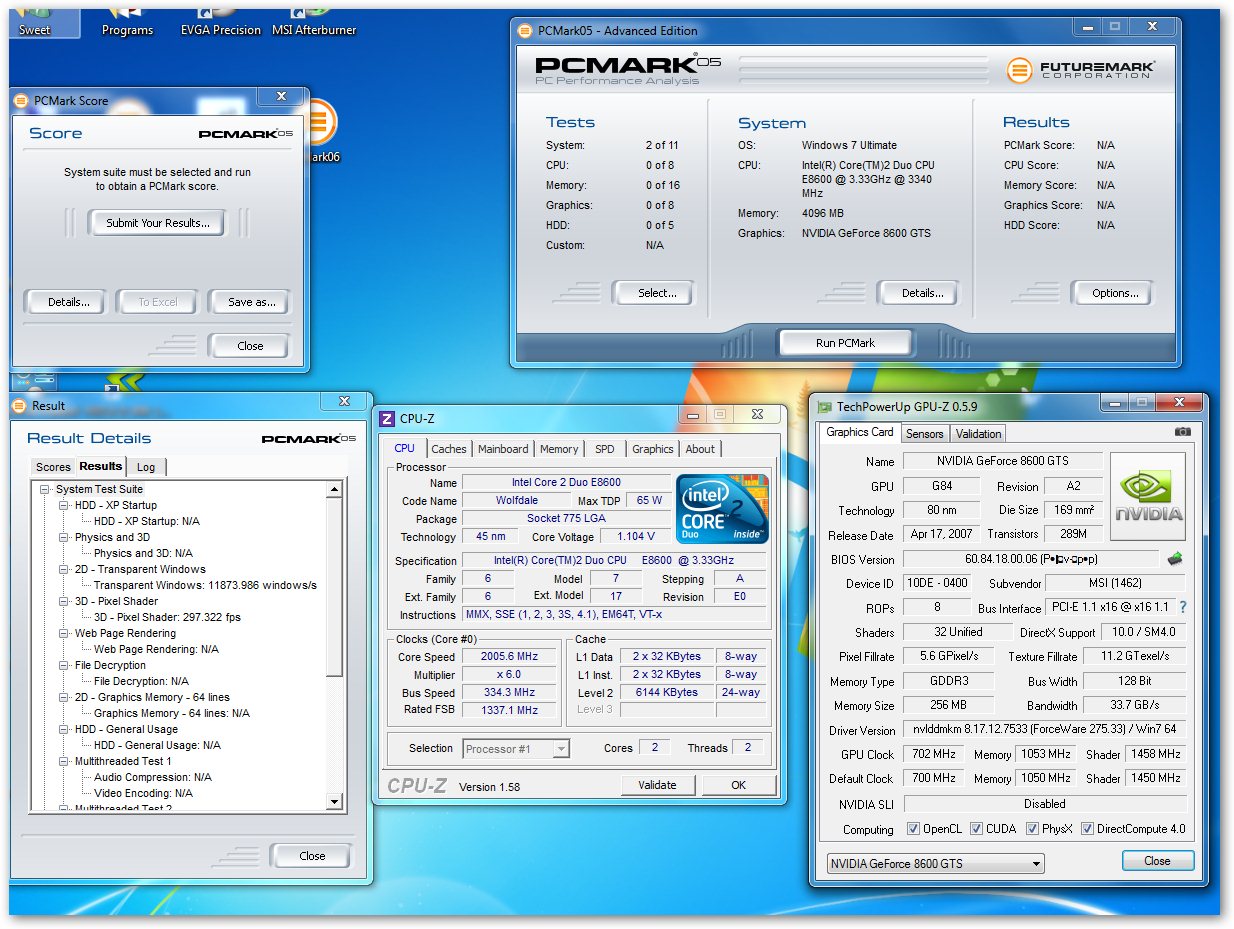The width and height of the screenshot is (1234, 929).
Task: Click Validate in CPU-Z
Action: [657, 785]
